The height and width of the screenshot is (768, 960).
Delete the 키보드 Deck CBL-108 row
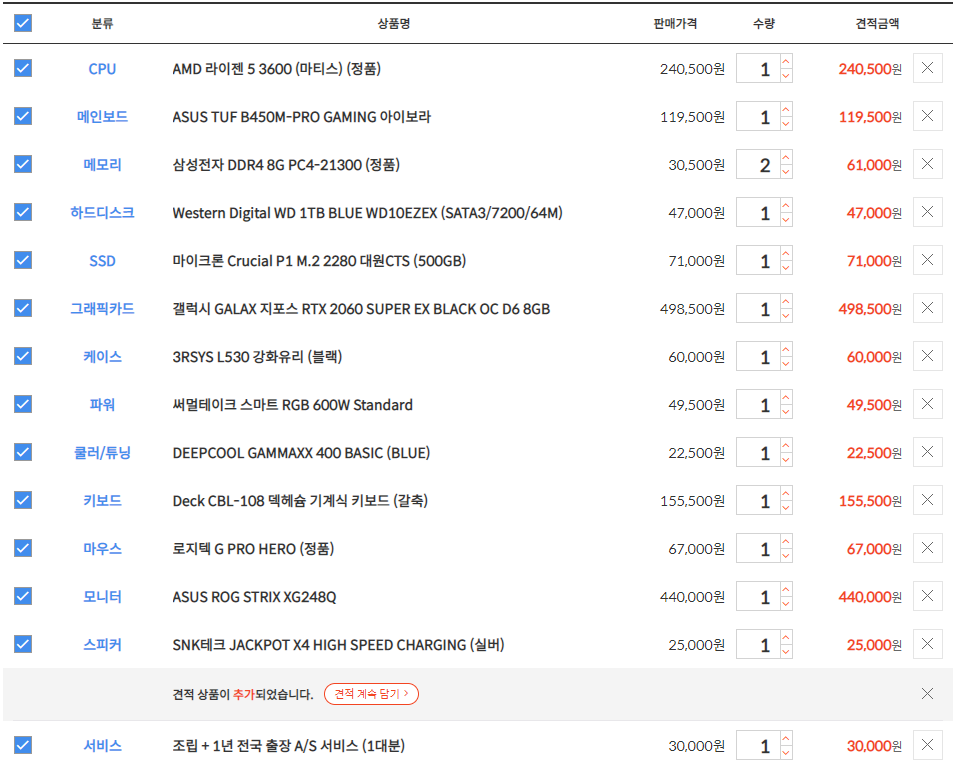tap(927, 500)
